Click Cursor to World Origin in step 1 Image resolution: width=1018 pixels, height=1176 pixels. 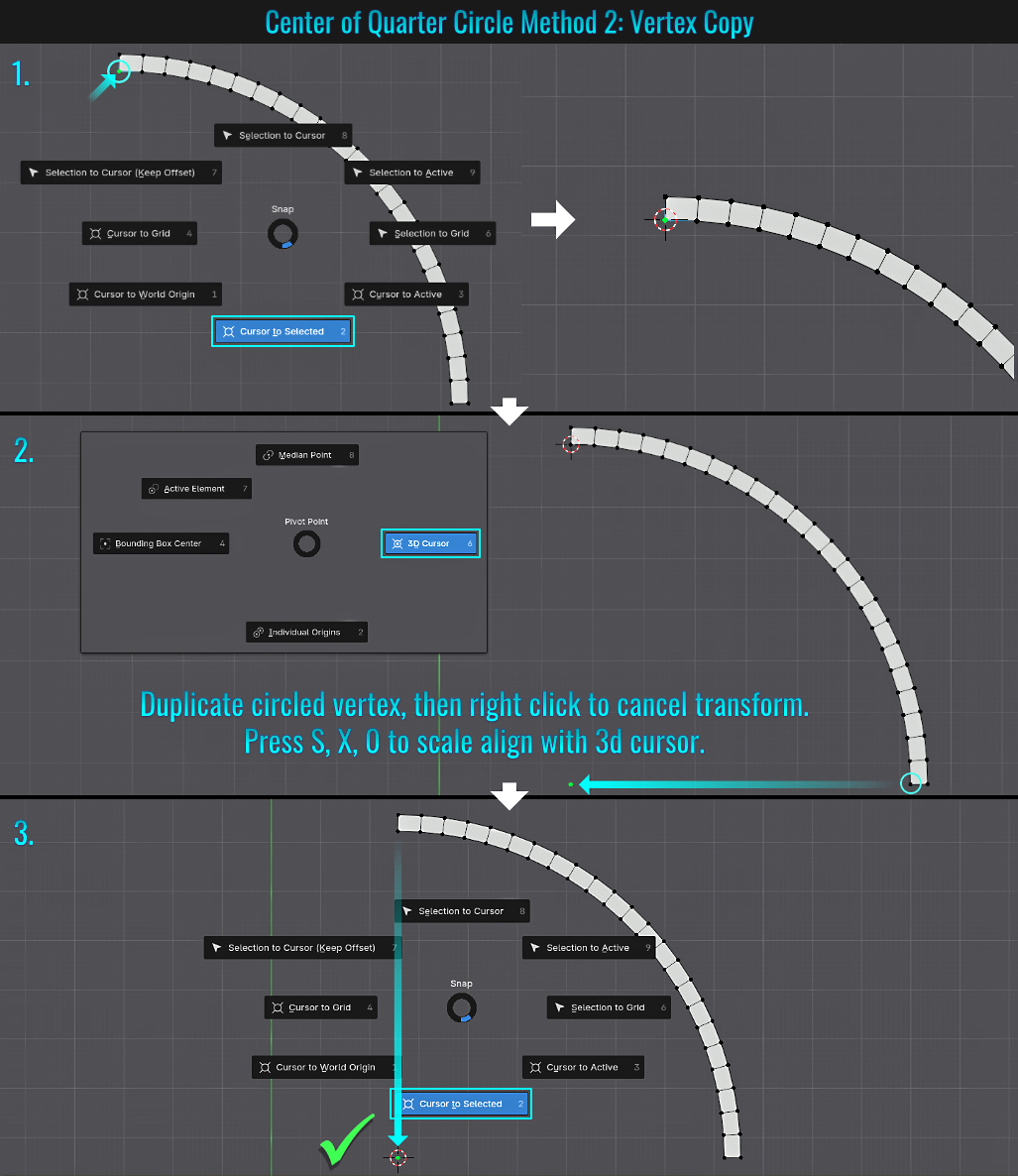point(145,294)
